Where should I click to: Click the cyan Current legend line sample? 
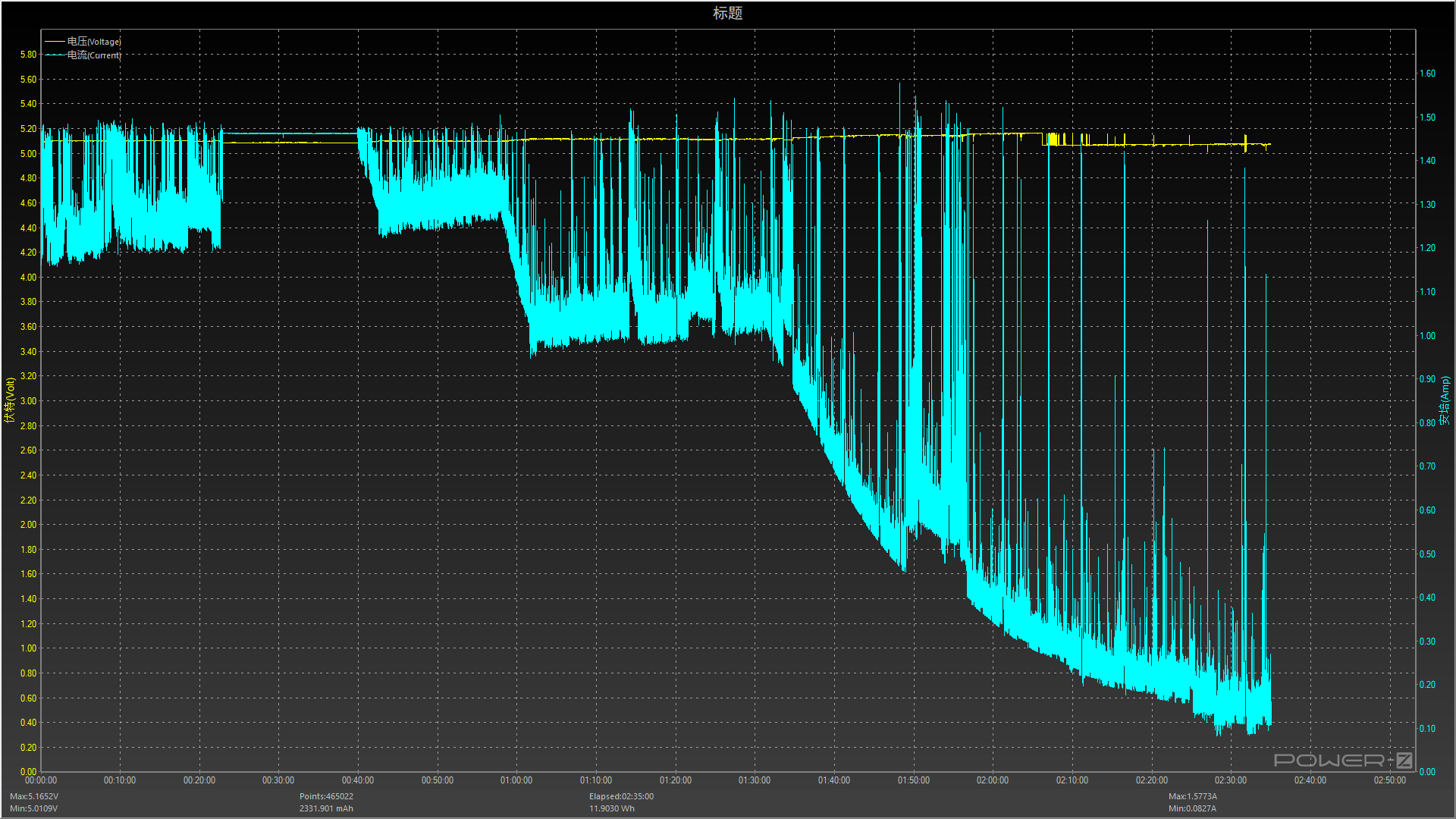tap(55, 55)
